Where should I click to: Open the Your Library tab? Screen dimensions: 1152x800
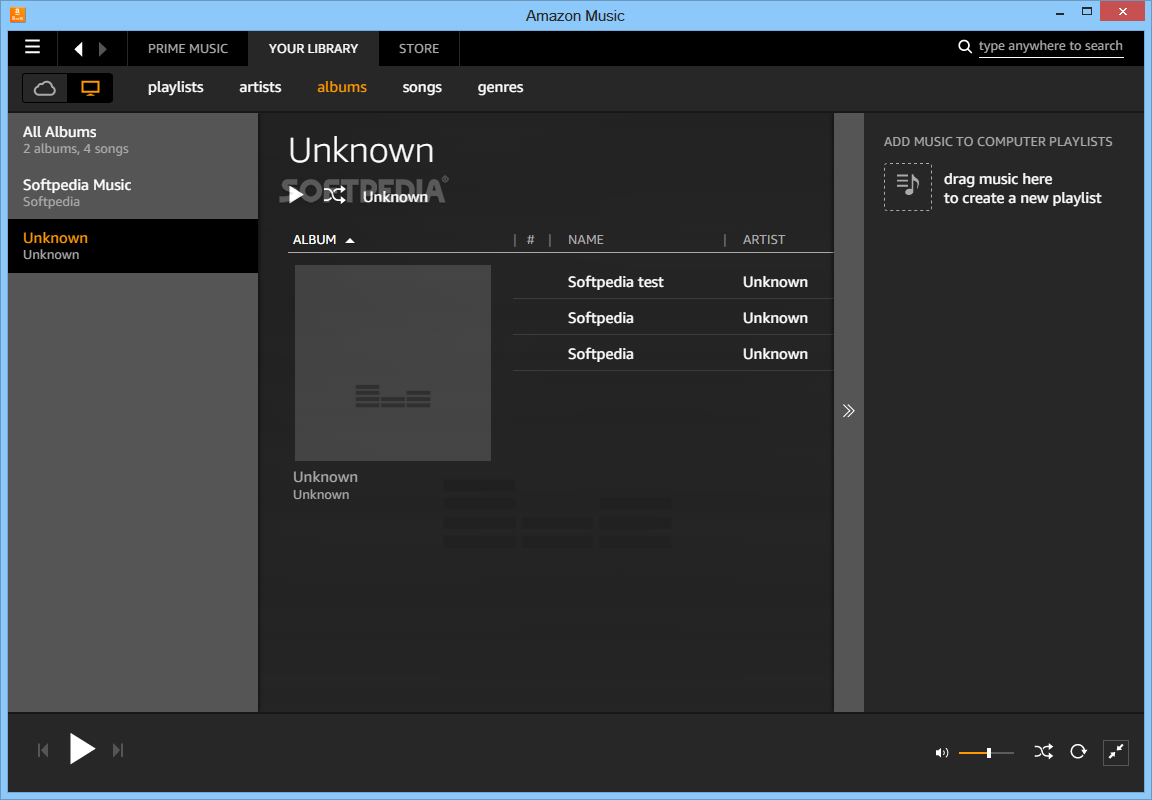click(313, 48)
